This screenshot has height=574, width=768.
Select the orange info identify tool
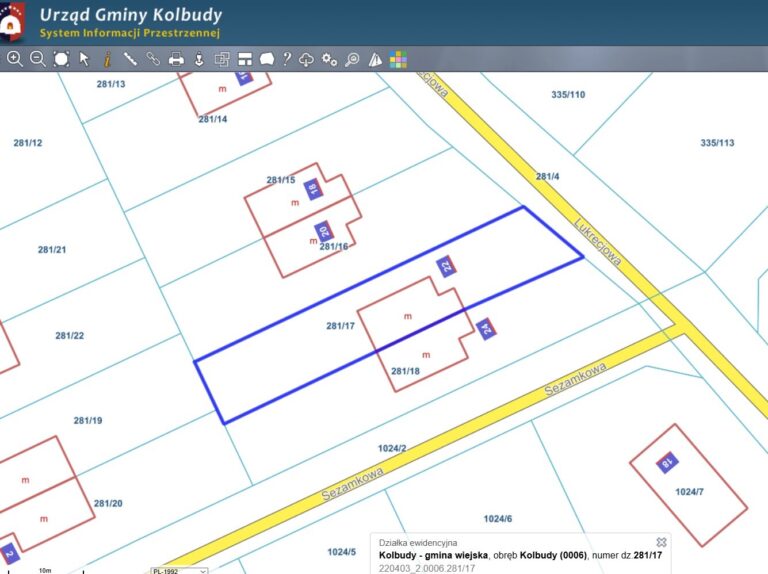point(107,59)
